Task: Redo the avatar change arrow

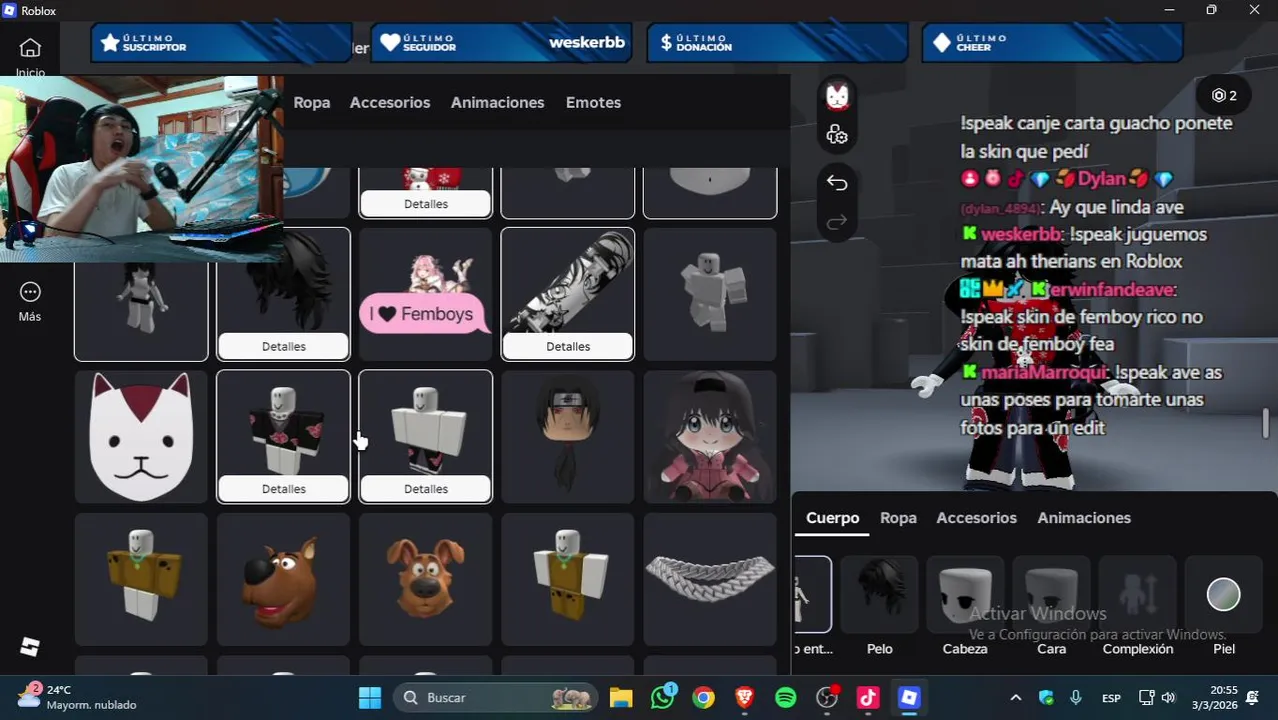Action: coord(837,222)
